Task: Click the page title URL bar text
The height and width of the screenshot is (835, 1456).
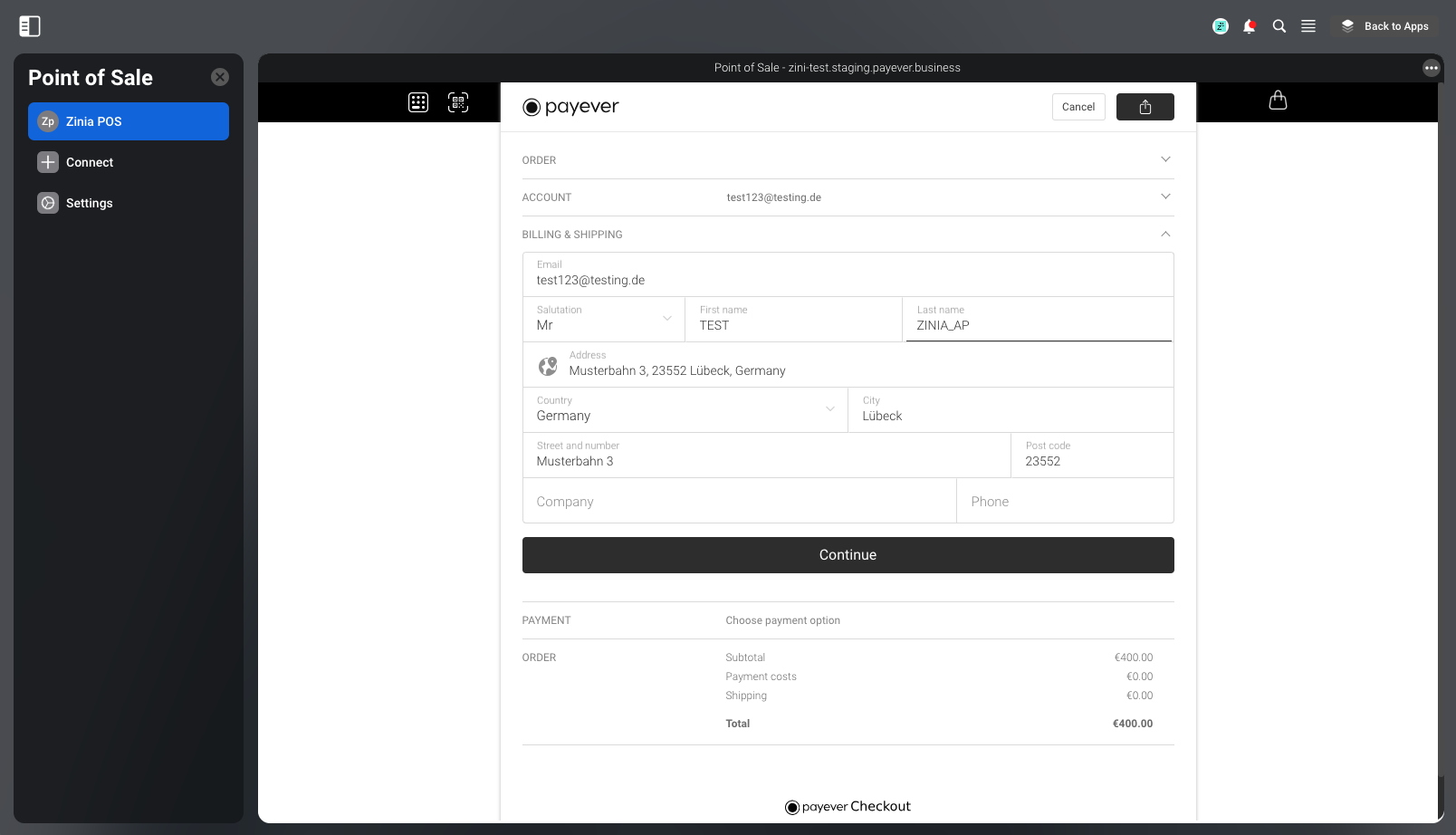Action: [838, 68]
